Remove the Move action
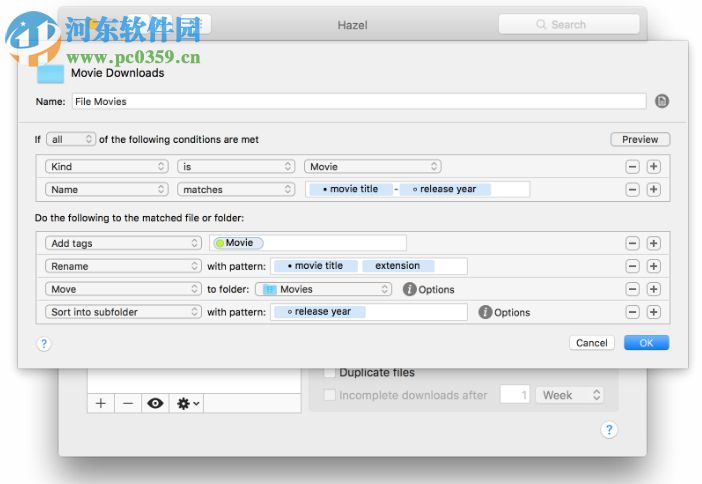Screen dimensions: 702x484 click(632, 289)
